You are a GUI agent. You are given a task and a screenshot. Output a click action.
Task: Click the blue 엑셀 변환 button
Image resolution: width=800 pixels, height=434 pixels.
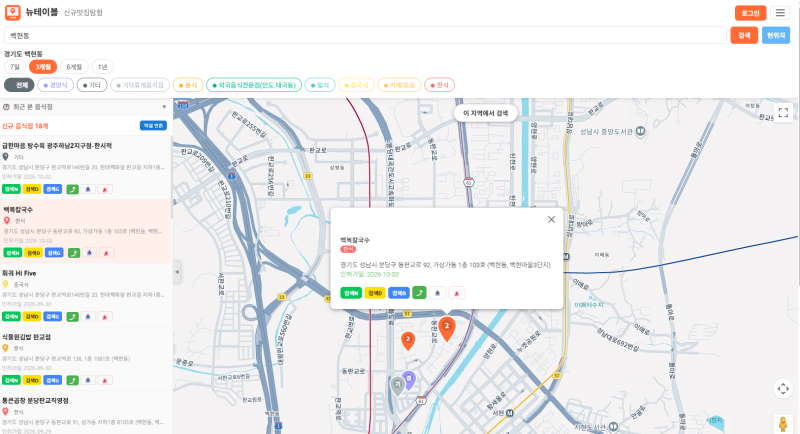pos(153,125)
